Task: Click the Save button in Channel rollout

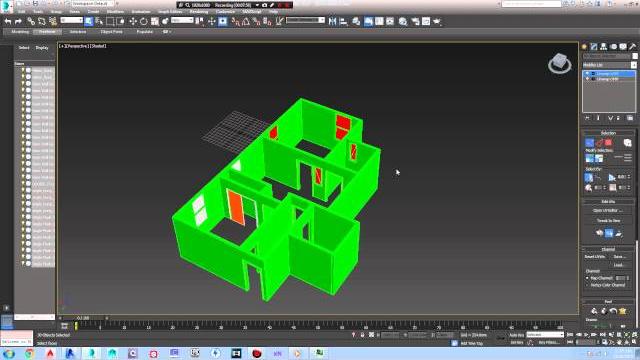Action: (x=619, y=257)
